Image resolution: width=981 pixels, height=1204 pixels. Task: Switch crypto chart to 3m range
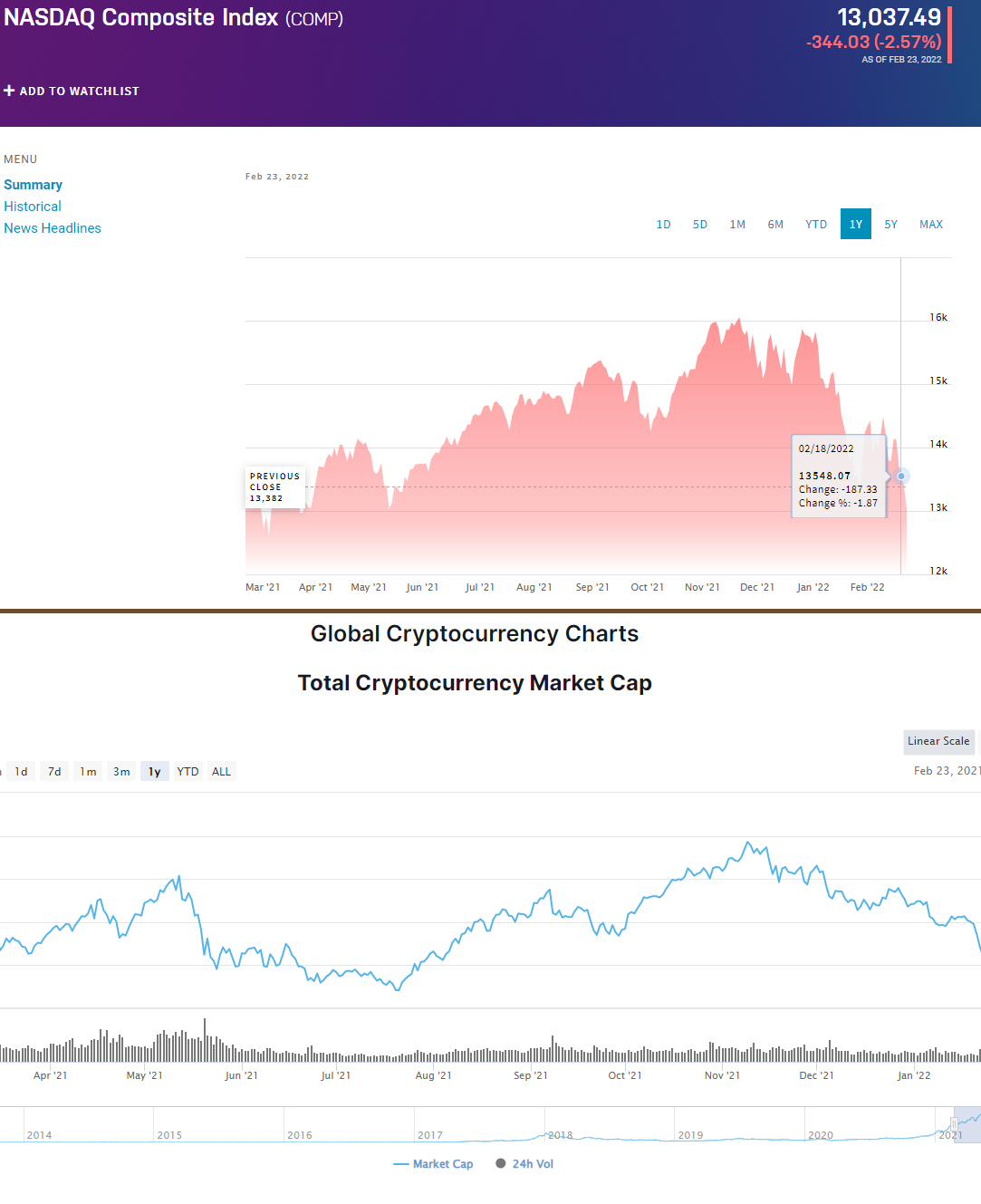point(122,772)
